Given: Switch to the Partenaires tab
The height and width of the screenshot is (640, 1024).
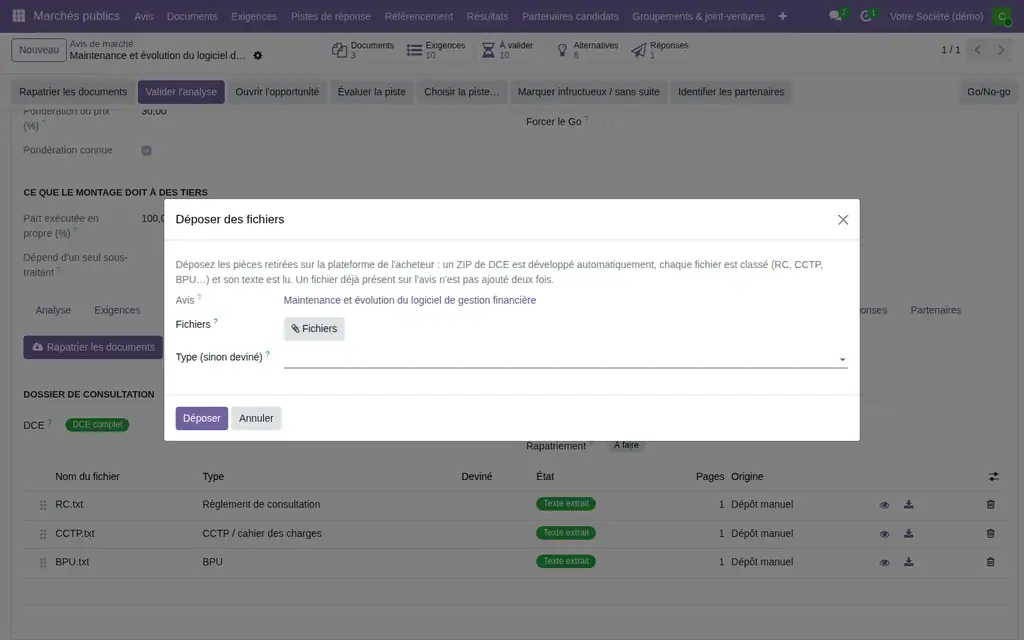Looking at the screenshot, I should point(936,310).
